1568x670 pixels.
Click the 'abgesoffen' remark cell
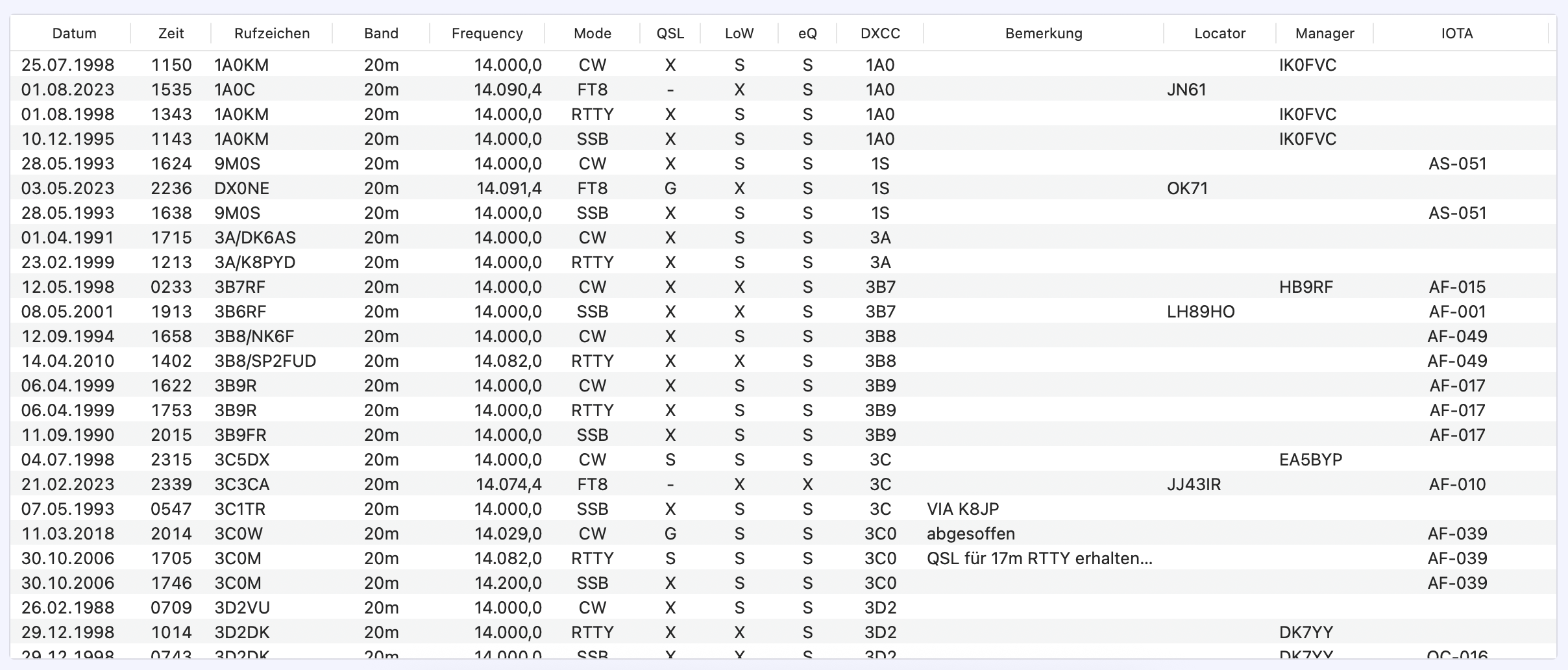point(971,534)
